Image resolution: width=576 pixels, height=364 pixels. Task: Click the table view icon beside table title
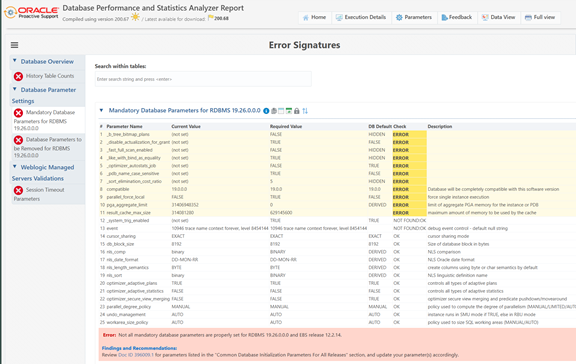tap(281, 111)
